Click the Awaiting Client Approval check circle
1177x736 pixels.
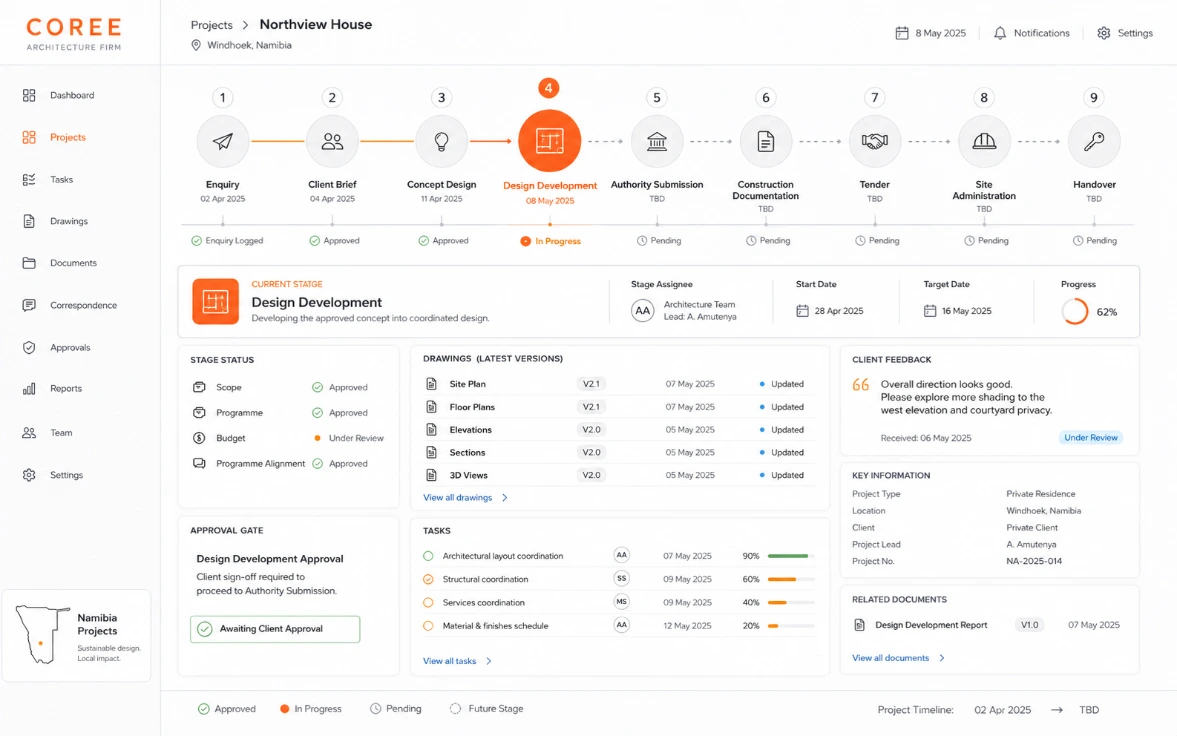(x=205, y=629)
